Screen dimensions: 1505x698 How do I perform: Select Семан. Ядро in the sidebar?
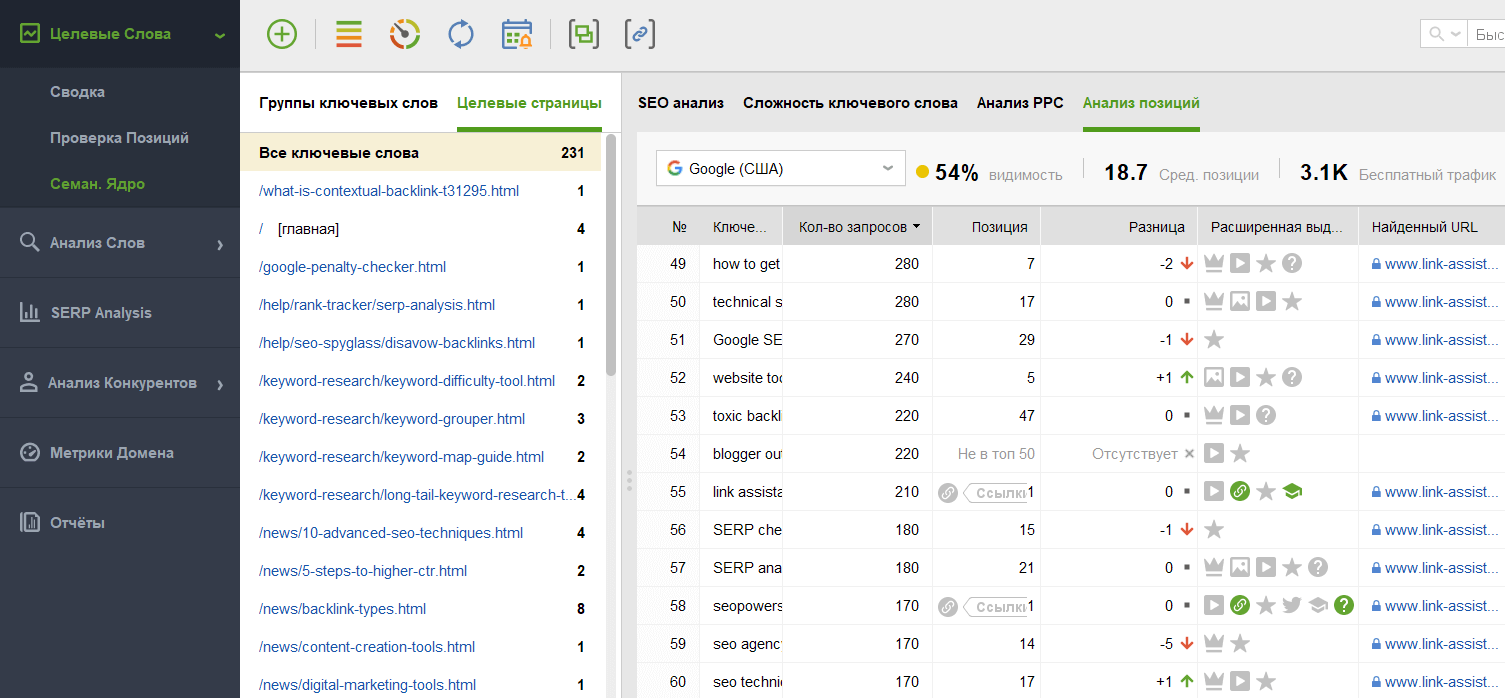pyautogui.click(x=97, y=184)
